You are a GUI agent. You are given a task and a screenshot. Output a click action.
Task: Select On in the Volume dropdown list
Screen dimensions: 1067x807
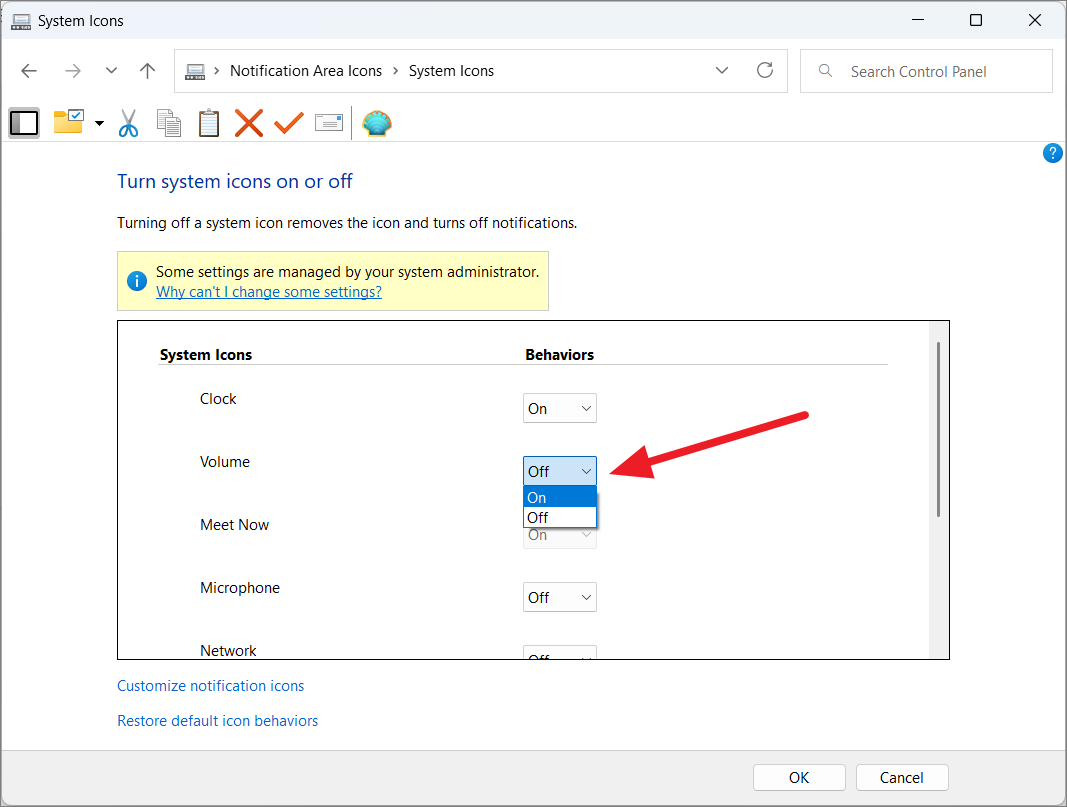pos(559,498)
